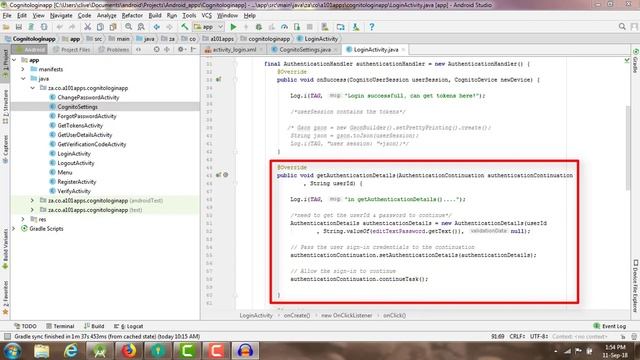Screen dimensions: 640x360
Task: Switch to Problems view tab
Action: (x=113, y=49)
